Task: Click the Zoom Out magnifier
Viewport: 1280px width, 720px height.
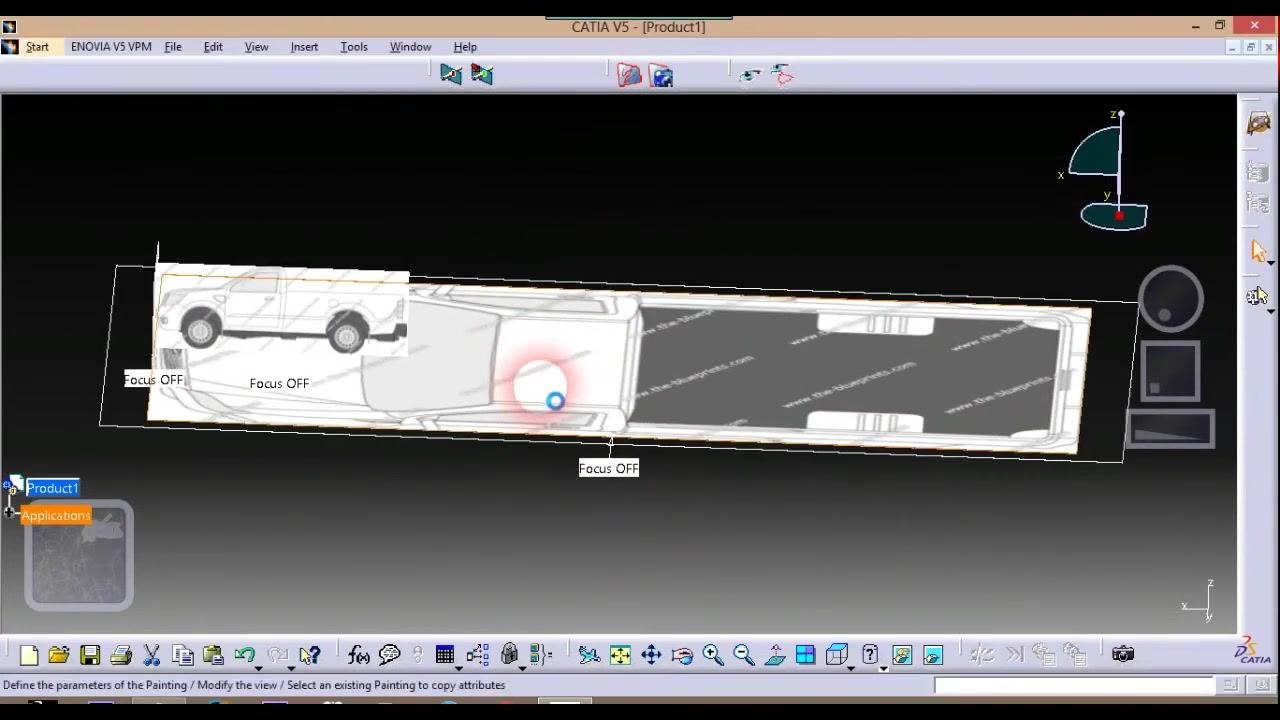Action: (x=744, y=655)
